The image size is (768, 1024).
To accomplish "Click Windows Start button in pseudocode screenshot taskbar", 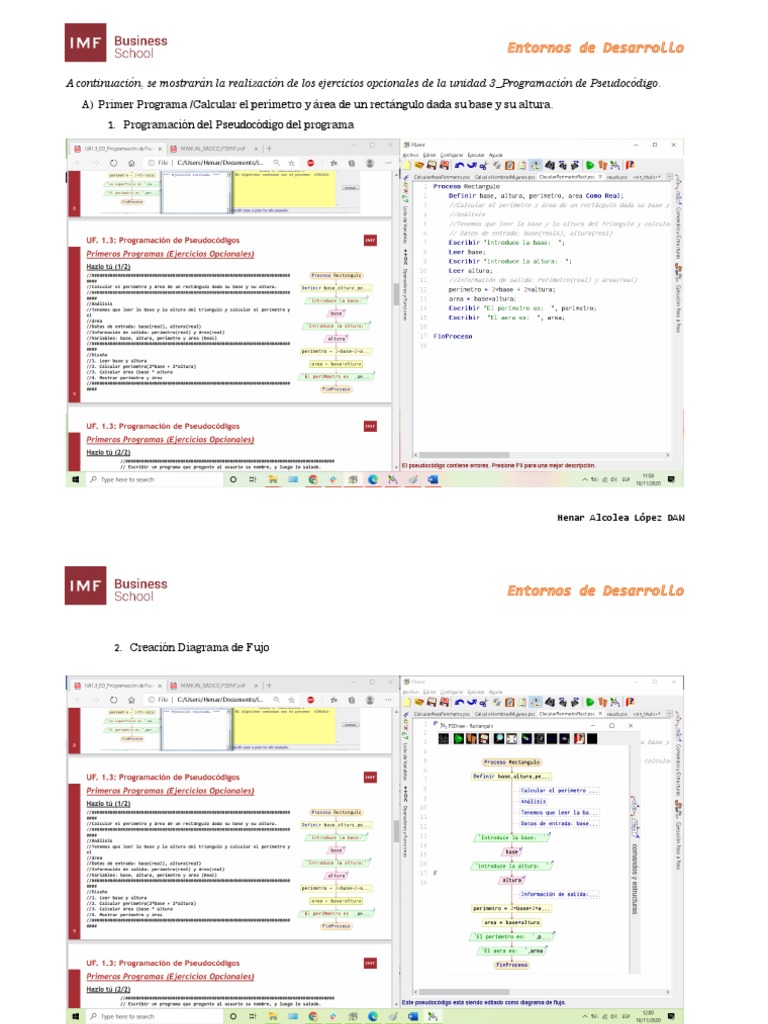I will [x=76, y=479].
